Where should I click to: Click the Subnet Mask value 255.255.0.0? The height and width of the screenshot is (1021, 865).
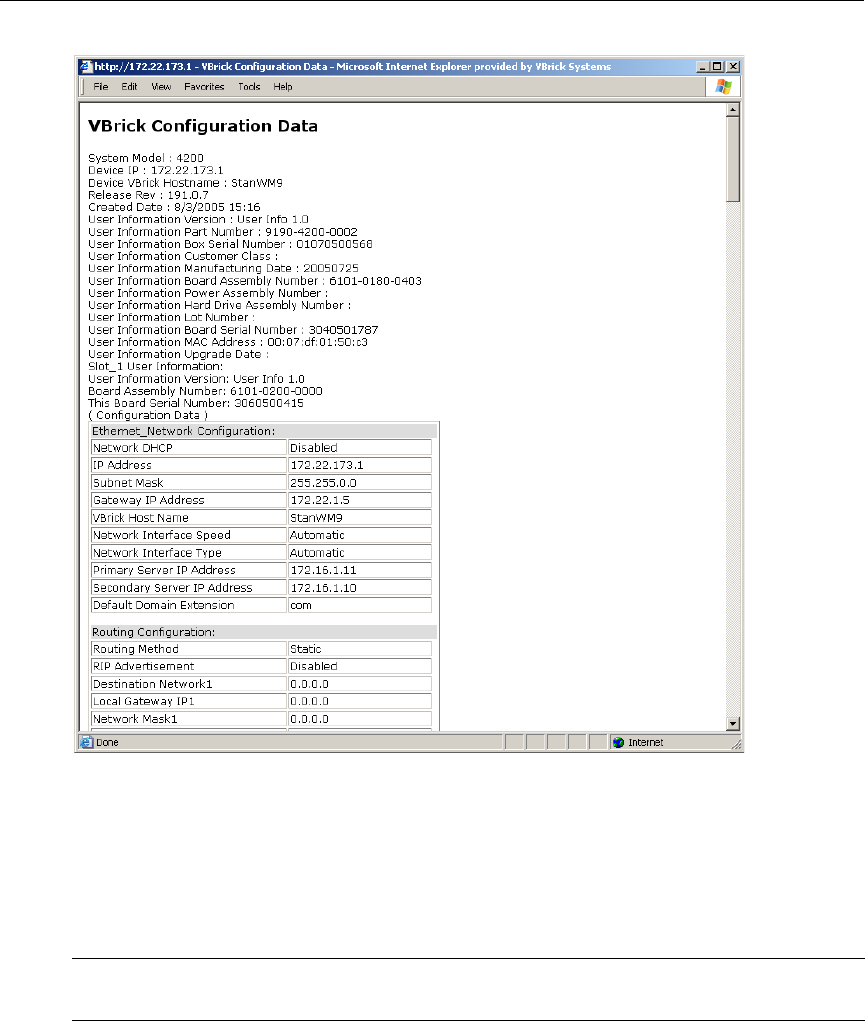[x=360, y=483]
